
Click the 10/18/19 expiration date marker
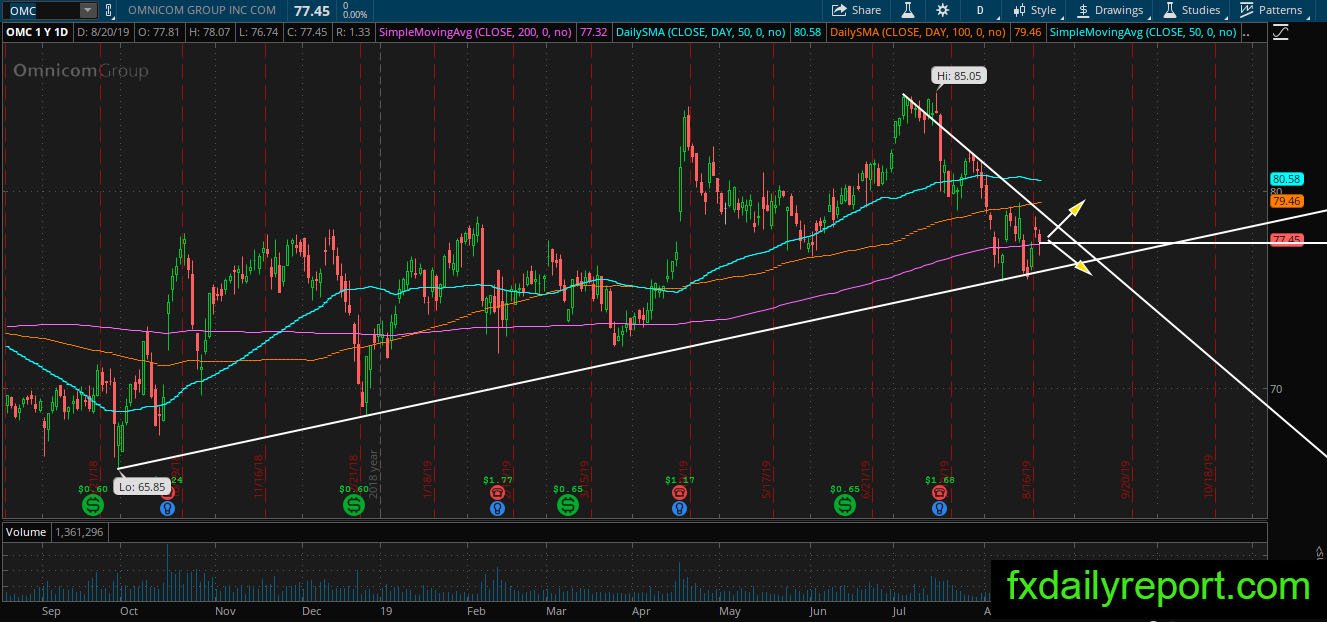pyautogui.click(x=1208, y=478)
